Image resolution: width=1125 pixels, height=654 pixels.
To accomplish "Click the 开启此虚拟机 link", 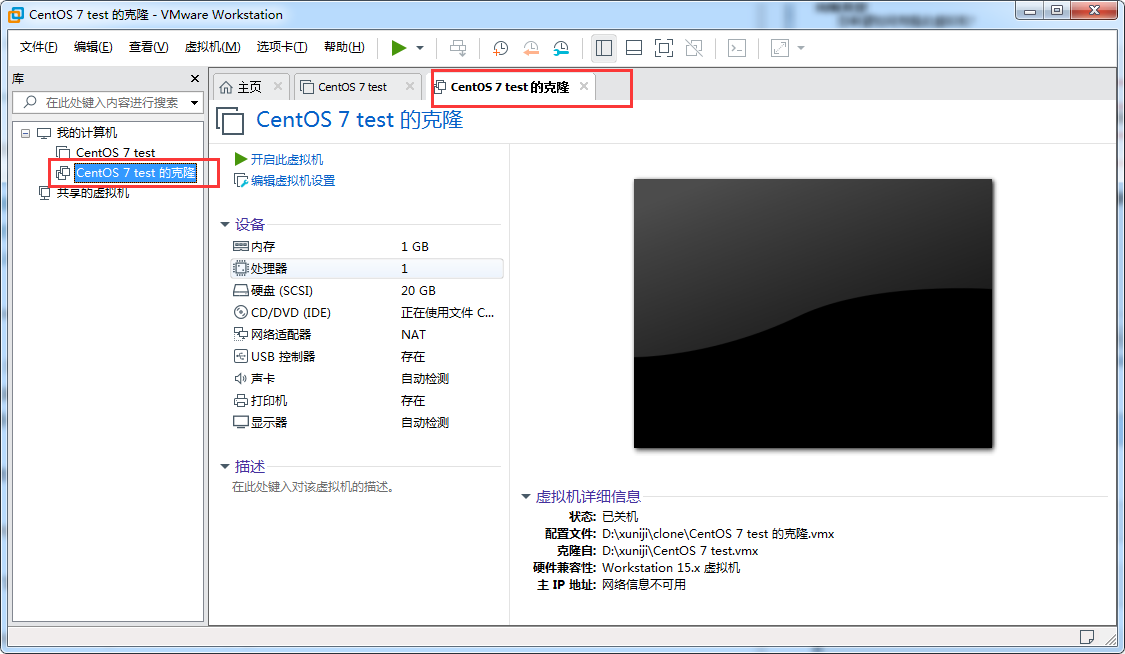I will coord(286,159).
